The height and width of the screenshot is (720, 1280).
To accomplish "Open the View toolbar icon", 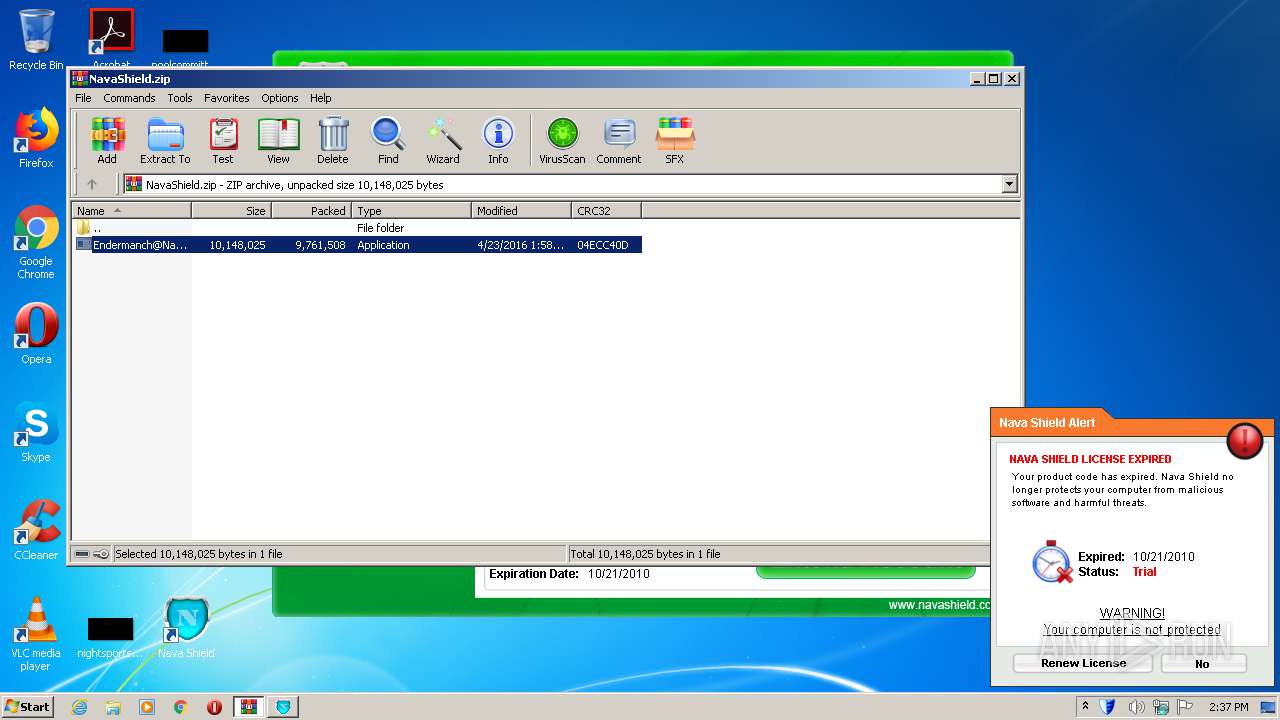I will click(x=278, y=140).
